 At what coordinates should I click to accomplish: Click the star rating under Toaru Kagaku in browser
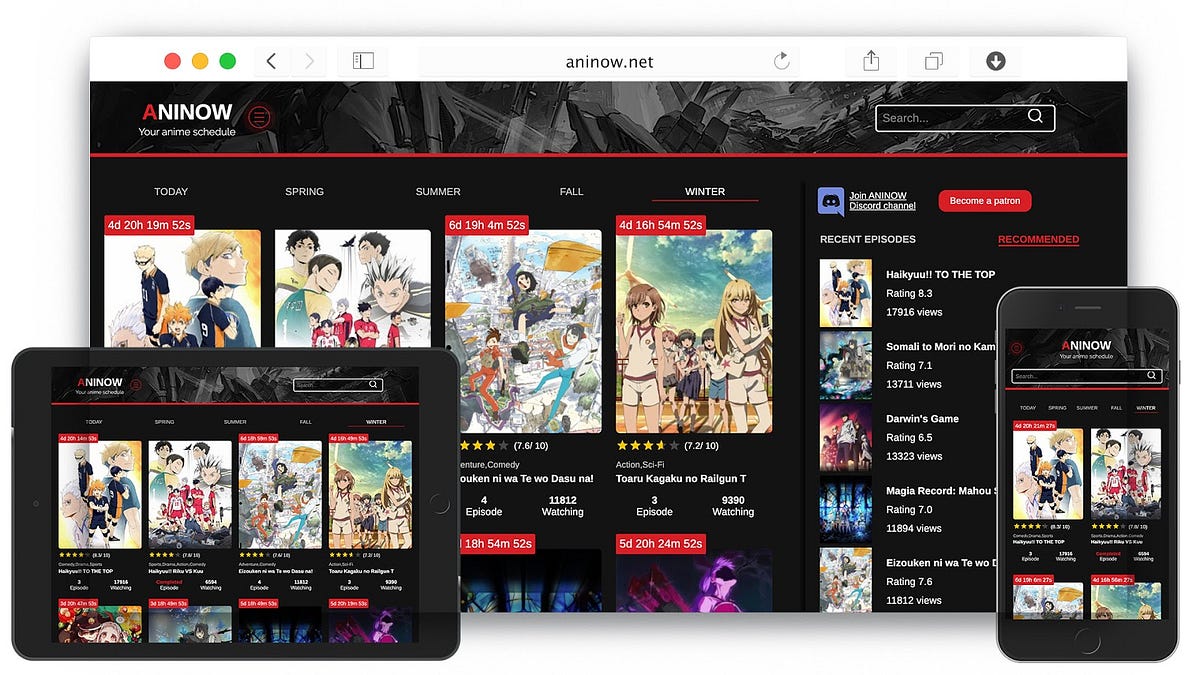648,445
